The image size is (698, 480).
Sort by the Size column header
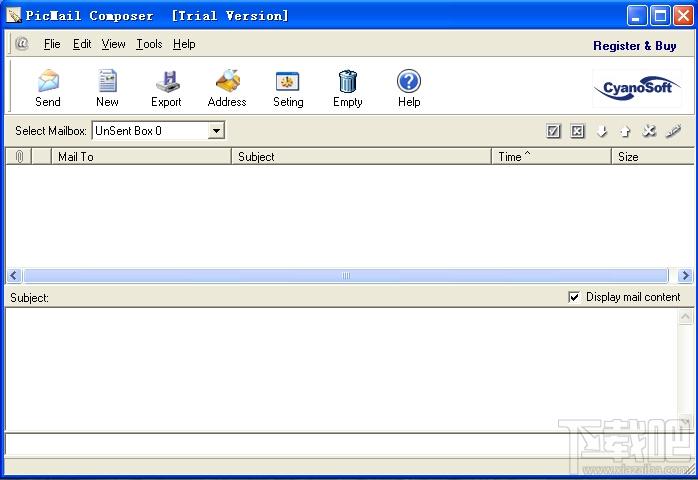click(653, 157)
